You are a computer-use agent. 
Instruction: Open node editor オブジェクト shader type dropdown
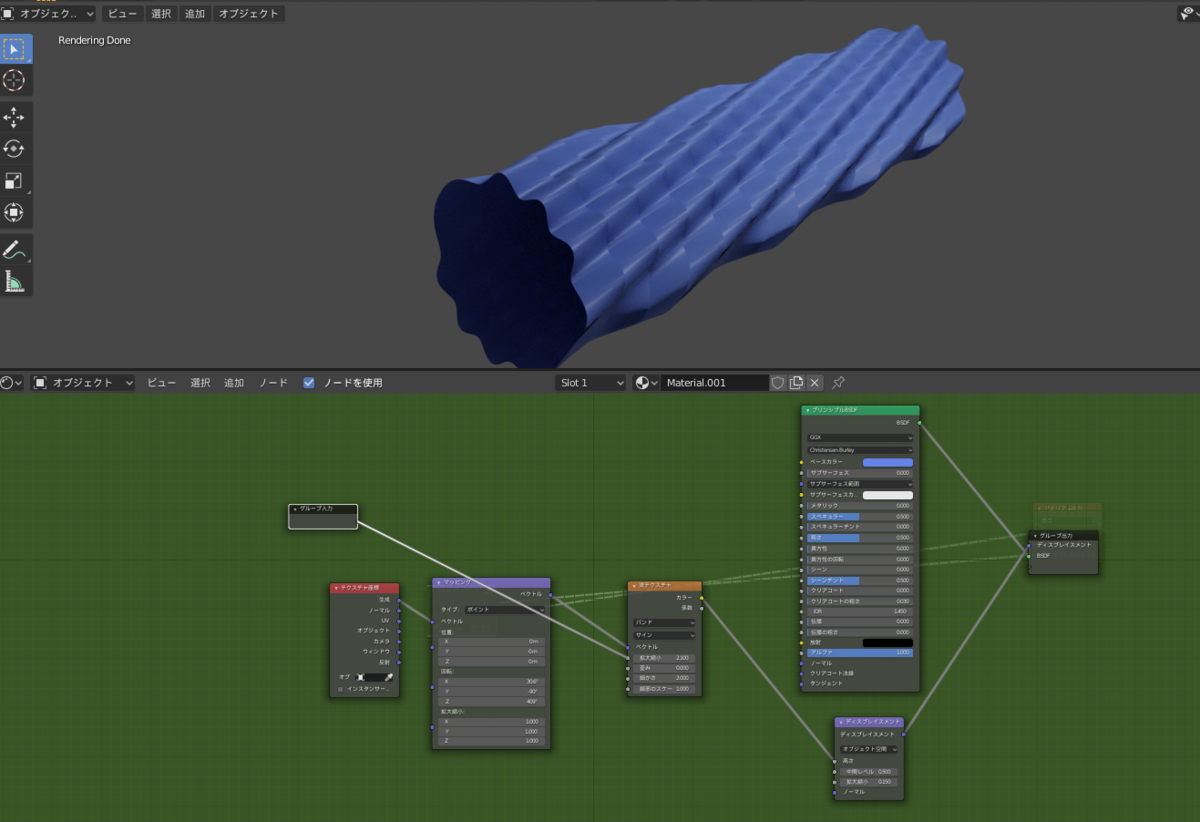click(84, 383)
